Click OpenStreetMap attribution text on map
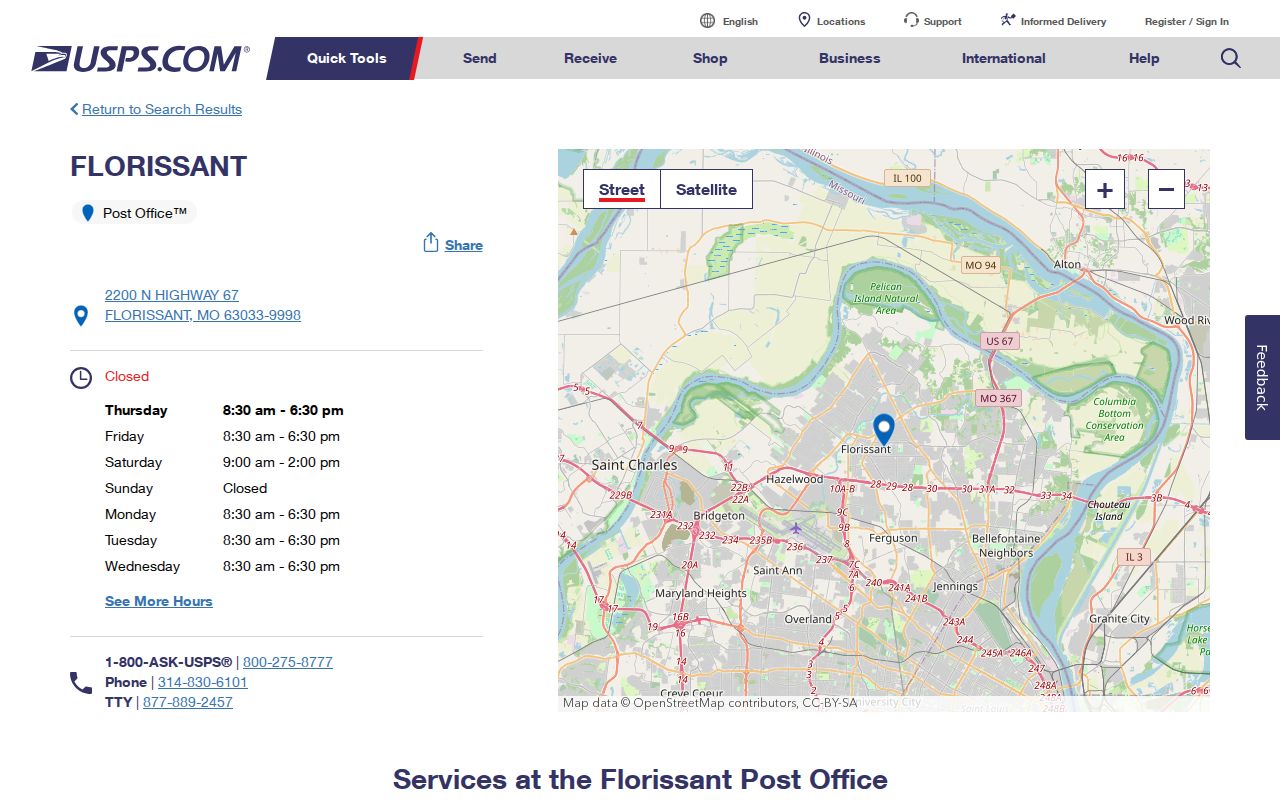 click(710, 703)
